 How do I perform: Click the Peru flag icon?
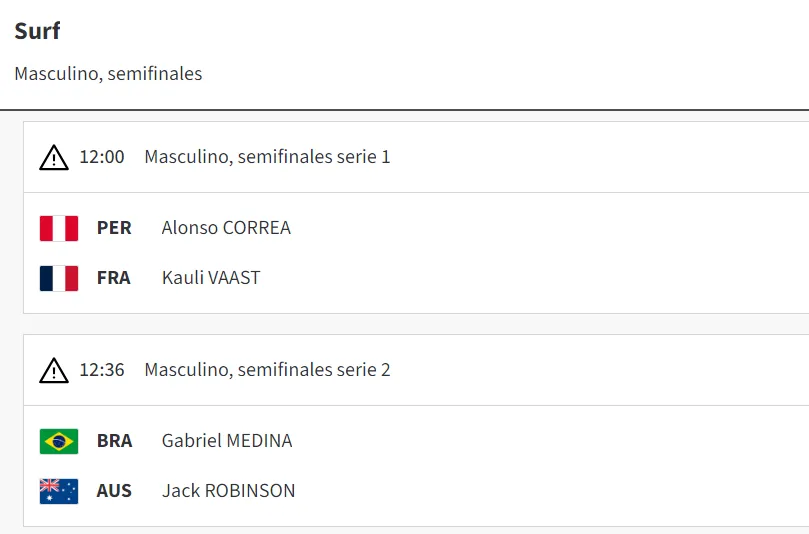(59, 228)
